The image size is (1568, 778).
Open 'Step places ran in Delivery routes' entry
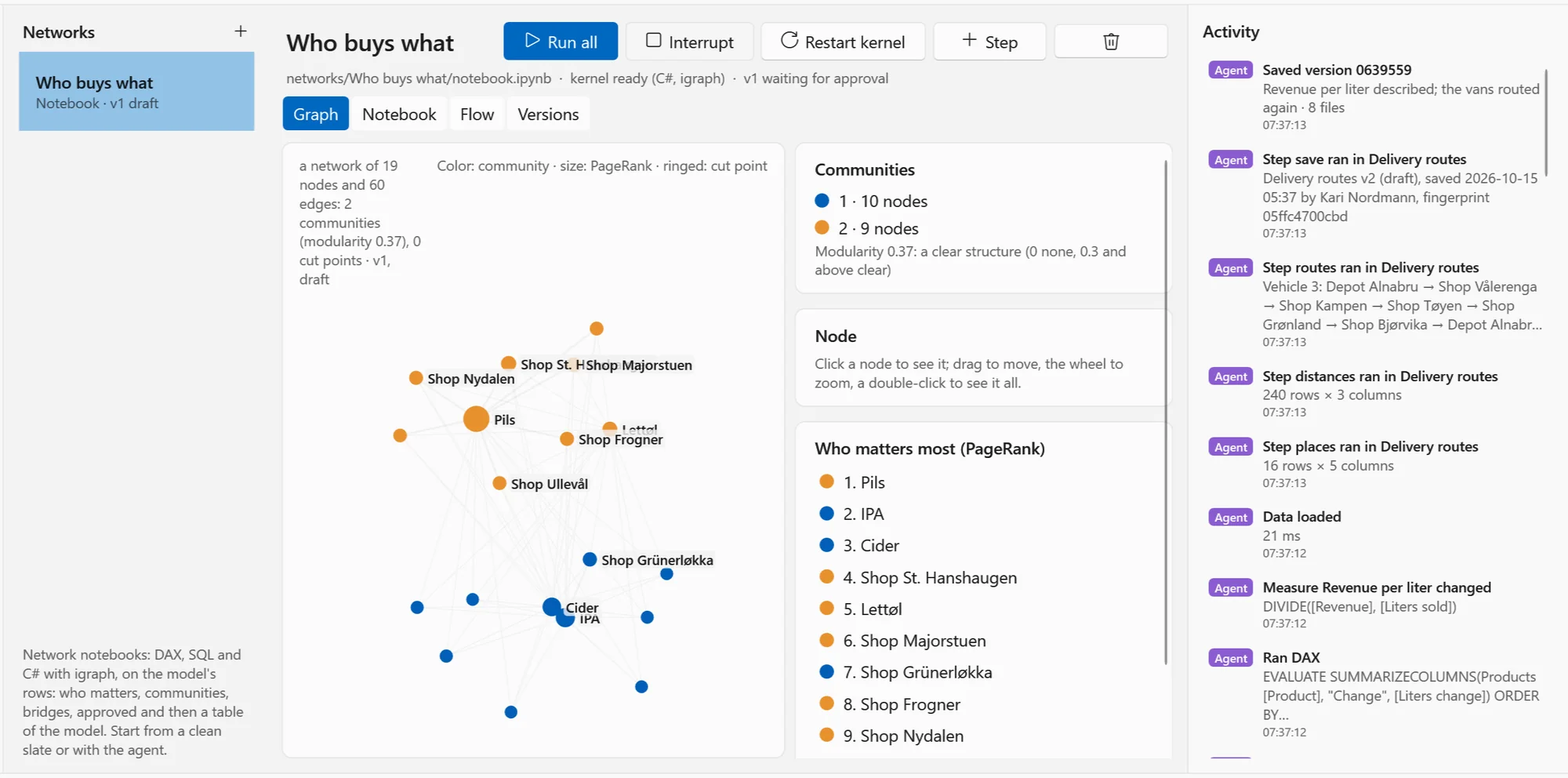click(1375, 464)
